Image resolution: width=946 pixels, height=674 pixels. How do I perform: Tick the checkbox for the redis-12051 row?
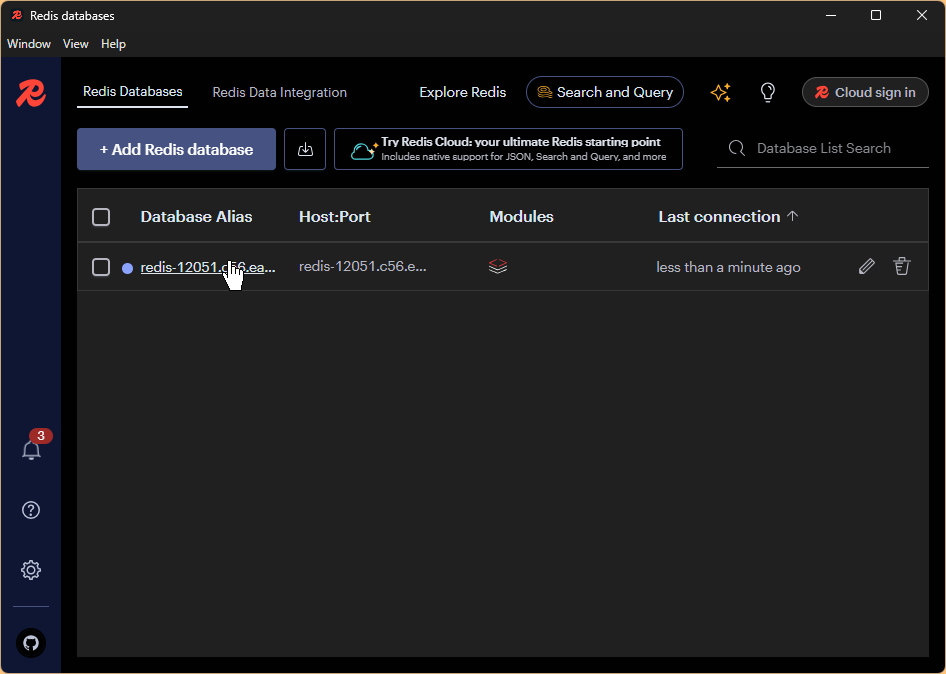tap(101, 267)
